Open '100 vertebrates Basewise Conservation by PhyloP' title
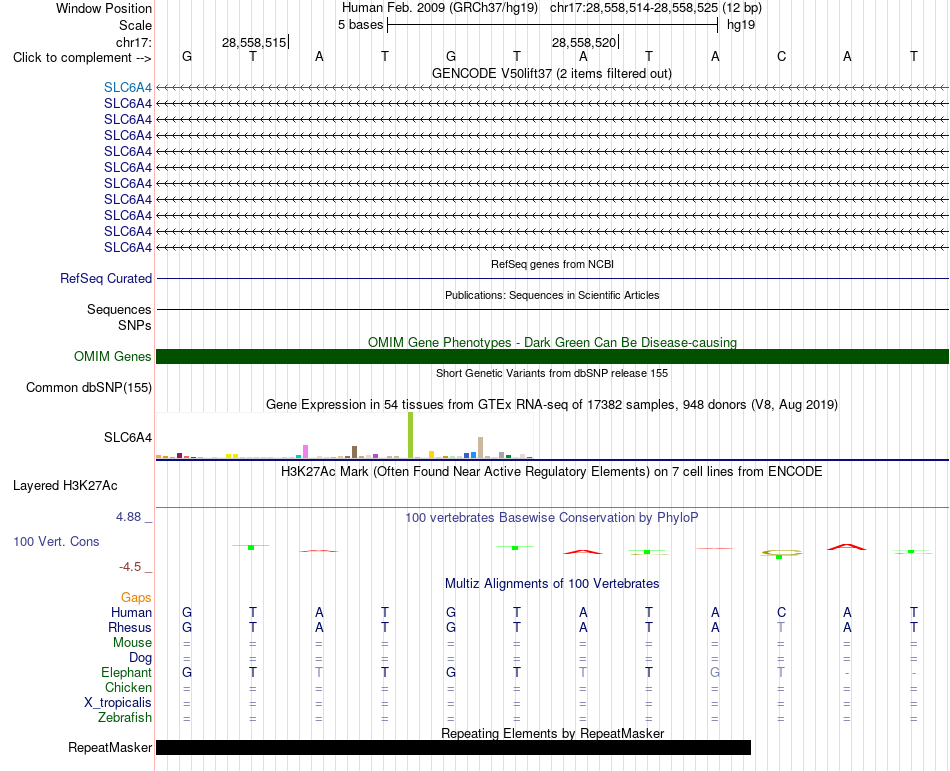 552,517
